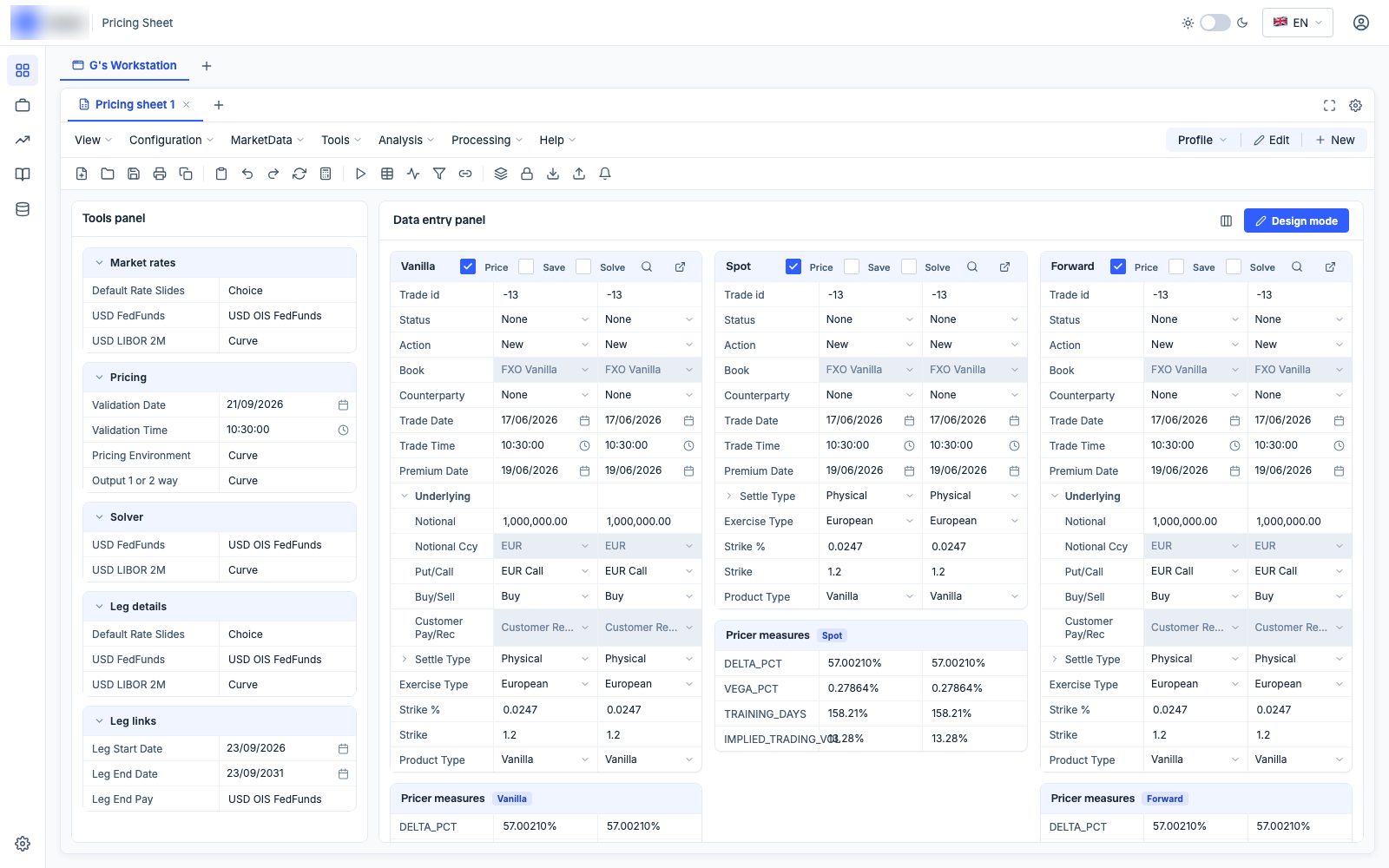Uncheck the Vanilla Price checkbox
This screenshot has width=1389, height=868.
(x=468, y=267)
